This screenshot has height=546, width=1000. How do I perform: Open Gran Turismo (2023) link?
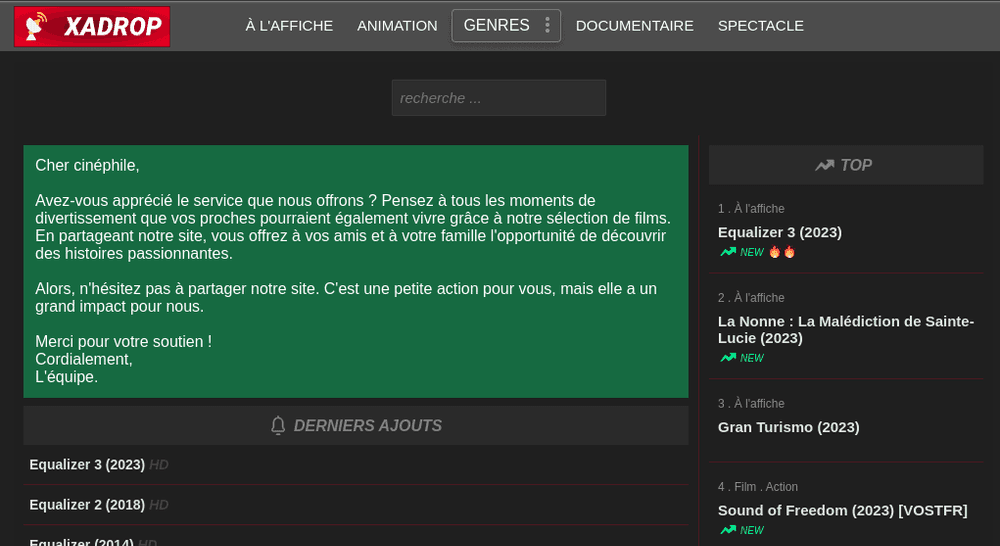coord(788,427)
